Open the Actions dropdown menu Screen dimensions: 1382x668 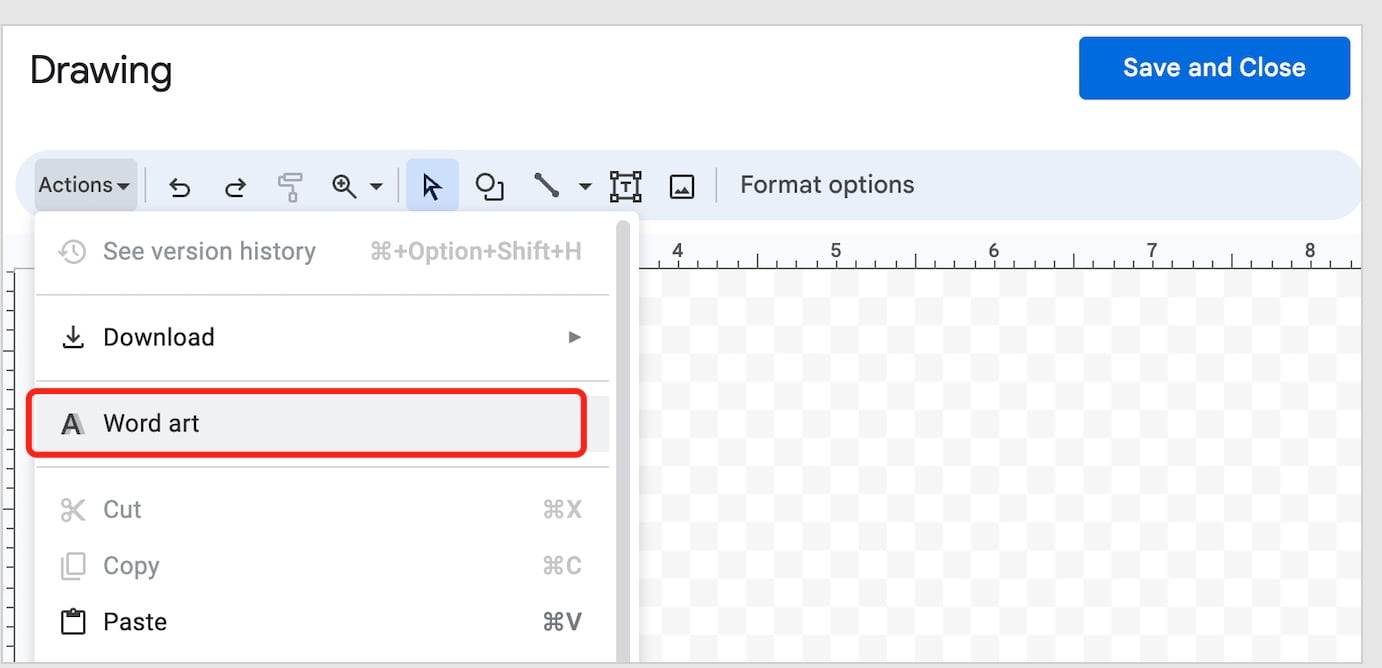85,185
